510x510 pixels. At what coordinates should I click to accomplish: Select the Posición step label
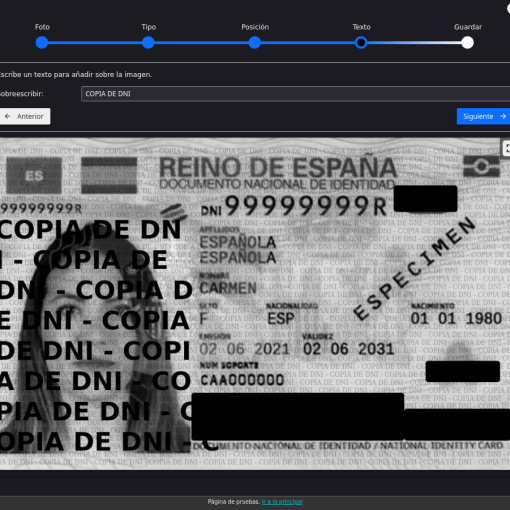click(255, 27)
